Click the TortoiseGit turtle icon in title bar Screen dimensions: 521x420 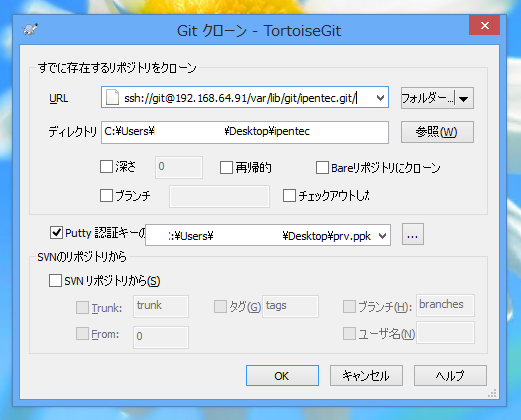pos(30,29)
